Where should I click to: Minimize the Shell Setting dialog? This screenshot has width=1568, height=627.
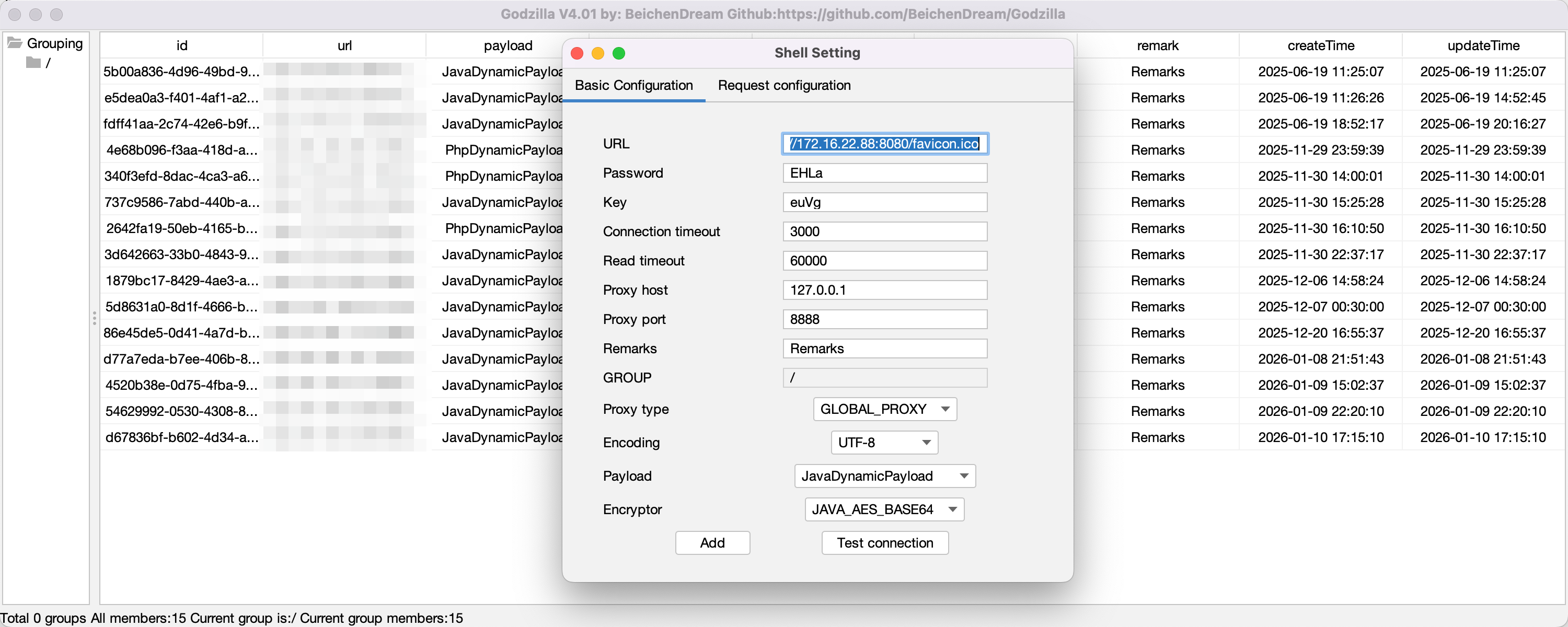click(598, 54)
